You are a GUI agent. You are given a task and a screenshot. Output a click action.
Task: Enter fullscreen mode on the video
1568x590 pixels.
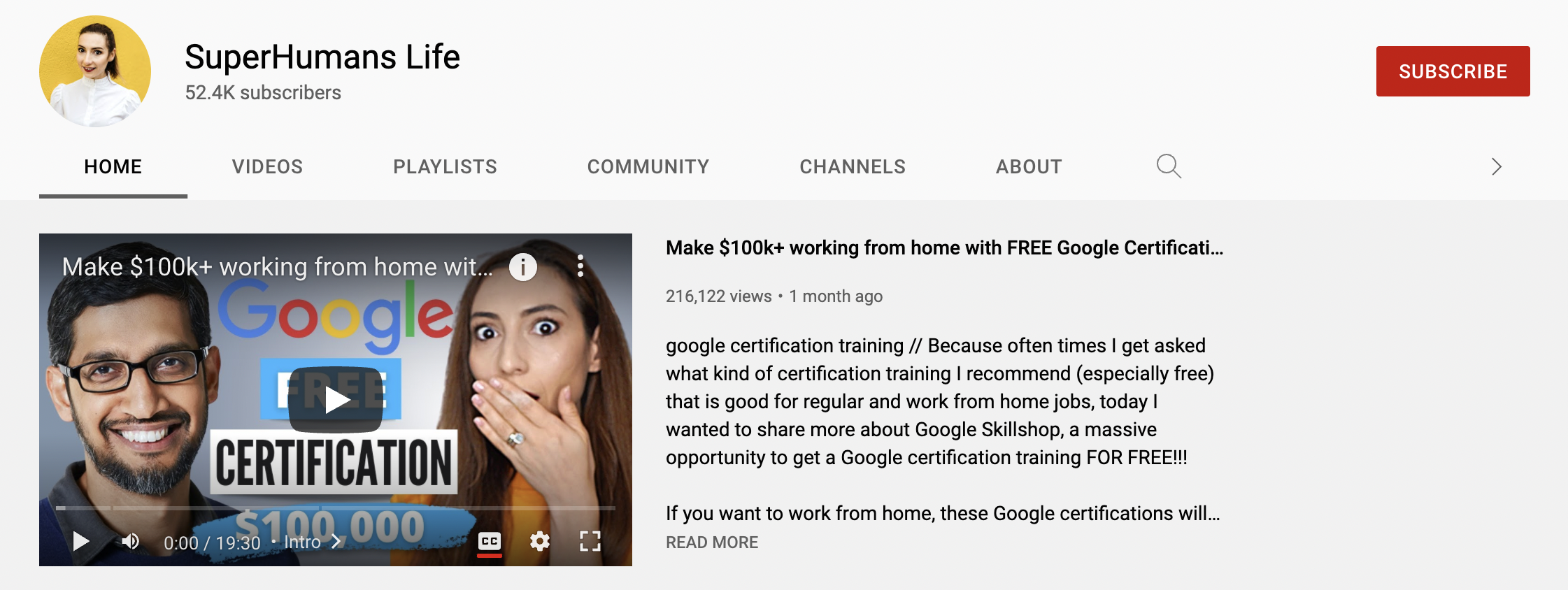pyautogui.click(x=590, y=541)
